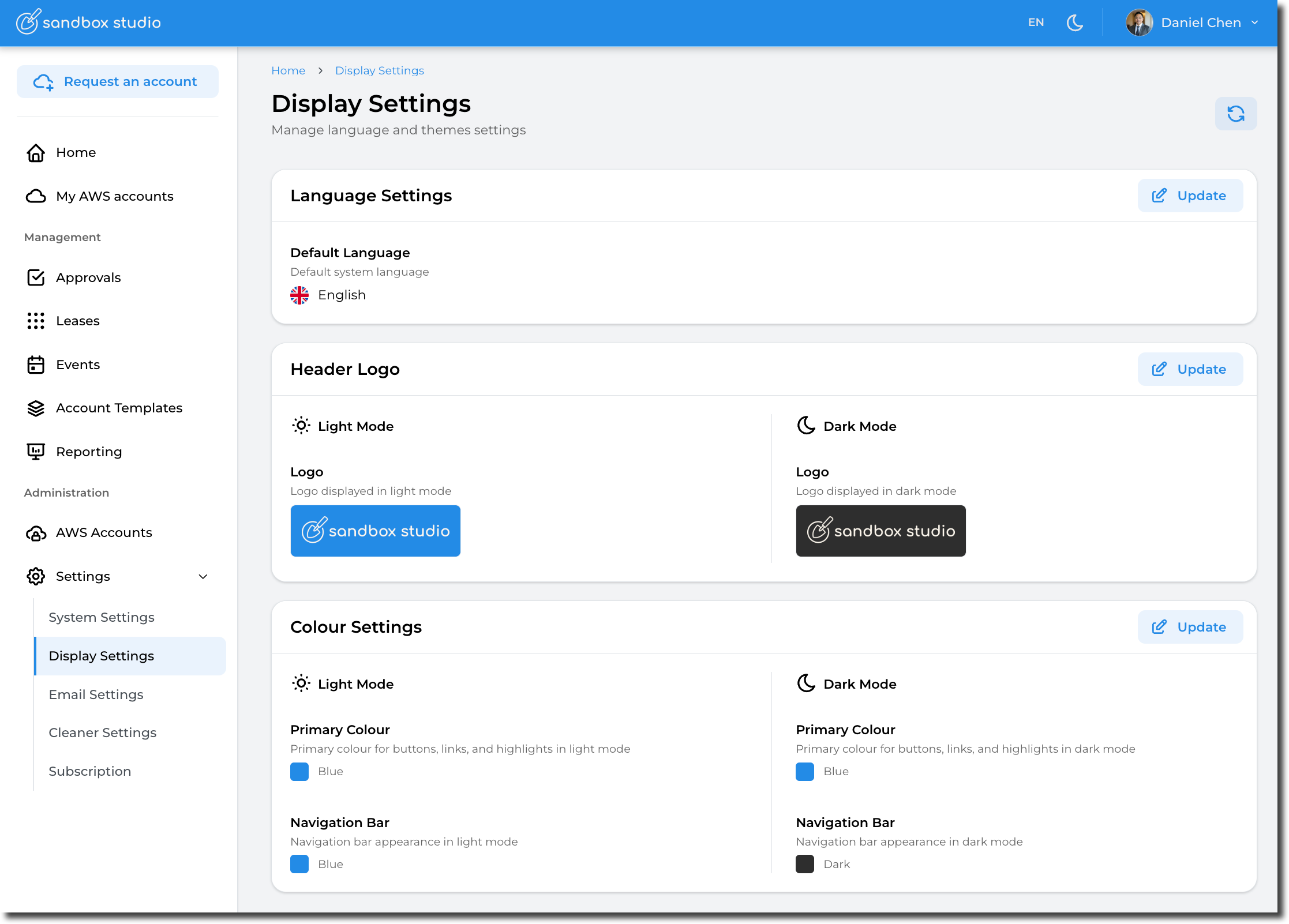This screenshot has height=924, width=1289.
Task: Open AWS Accounts locked cloud icon
Action: [36, 533]
